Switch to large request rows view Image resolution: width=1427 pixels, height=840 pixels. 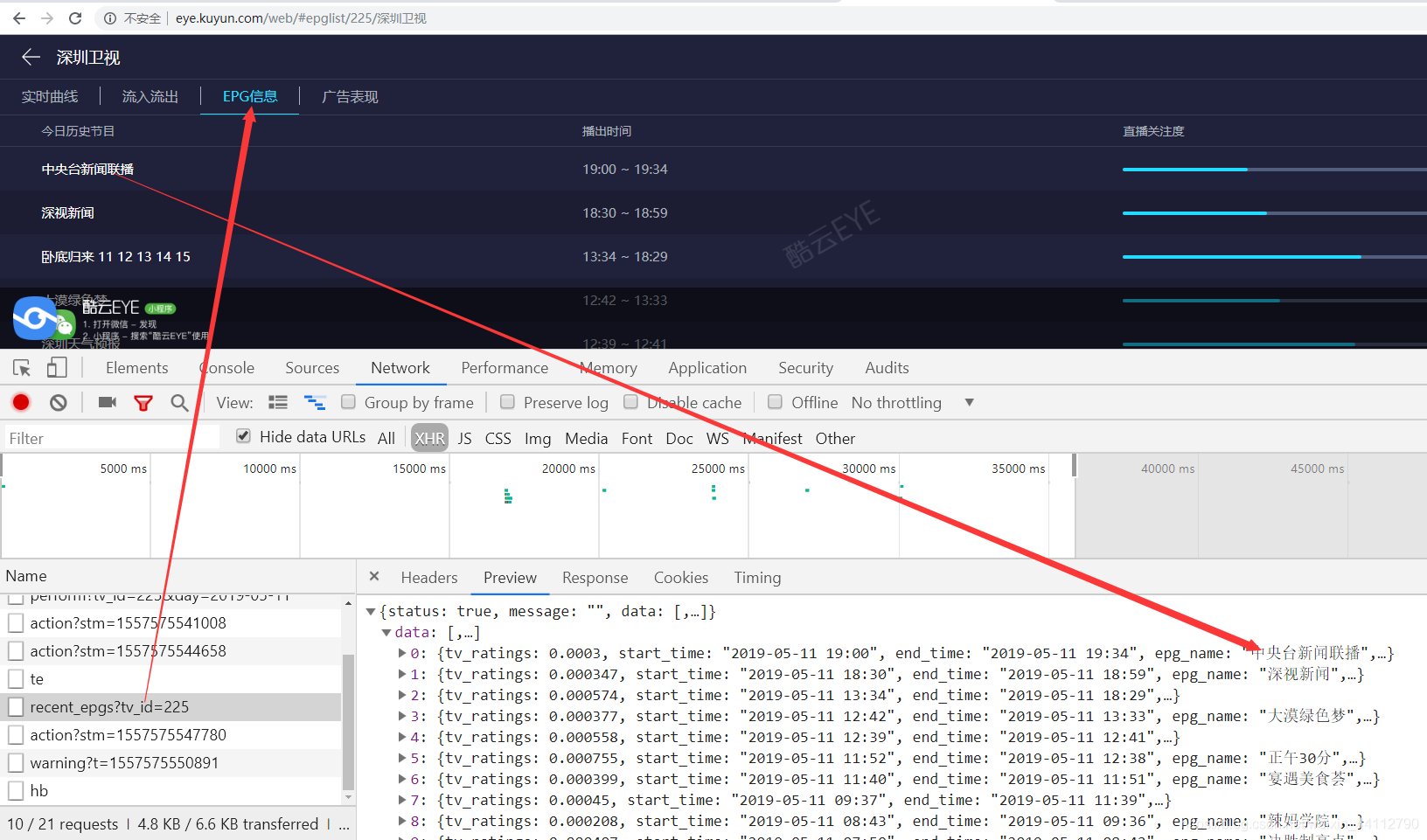pyautogui.click(x=278, y=402)
